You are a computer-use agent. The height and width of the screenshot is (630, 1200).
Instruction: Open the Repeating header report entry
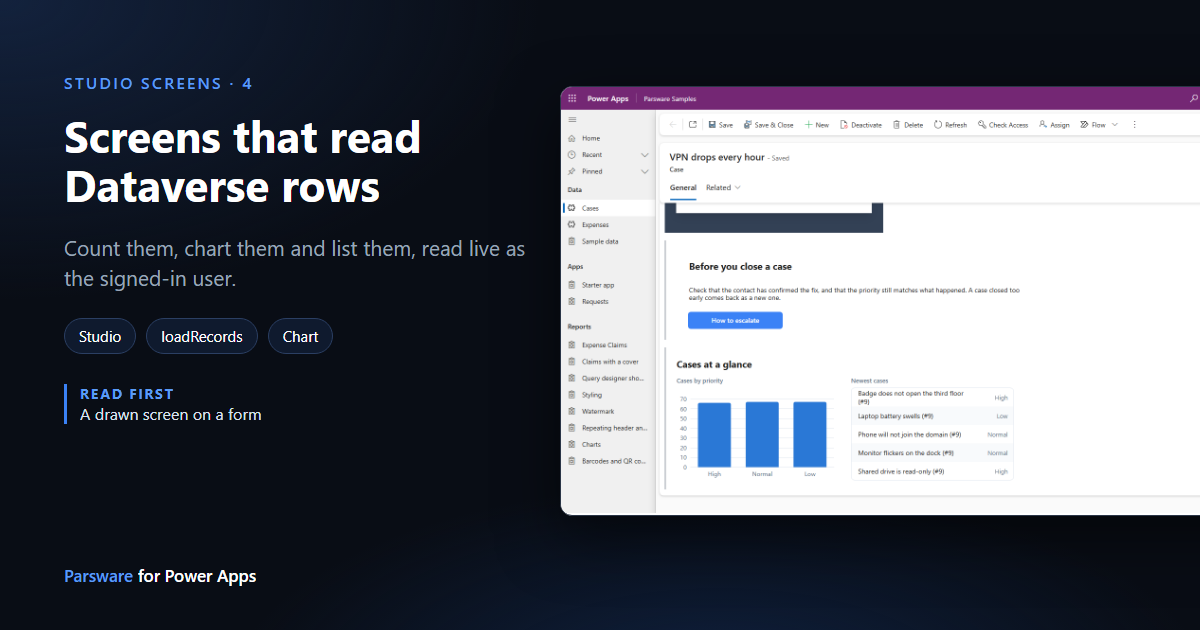click(x=608, y=428)
